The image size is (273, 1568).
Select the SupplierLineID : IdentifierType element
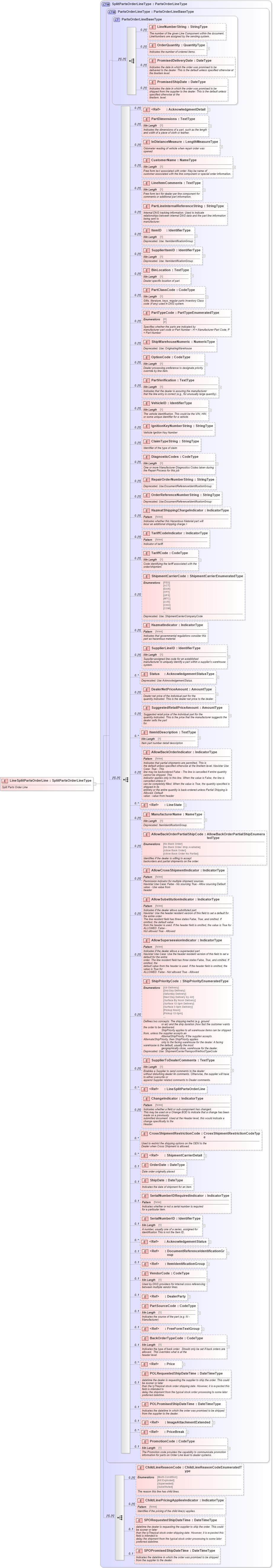[185, 656]
